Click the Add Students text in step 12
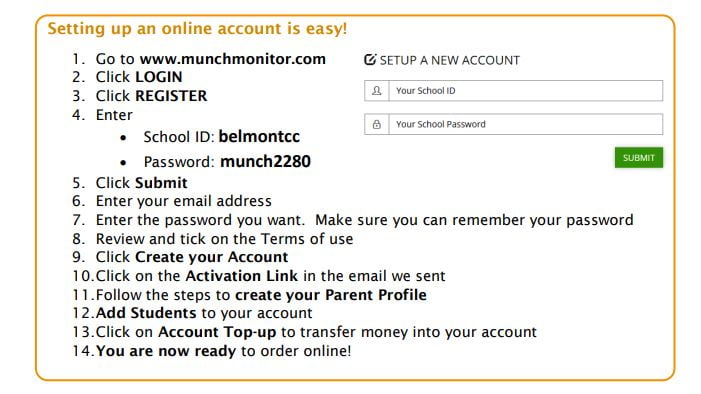Screen dimensions: 701x394 (x=146, y=313)
